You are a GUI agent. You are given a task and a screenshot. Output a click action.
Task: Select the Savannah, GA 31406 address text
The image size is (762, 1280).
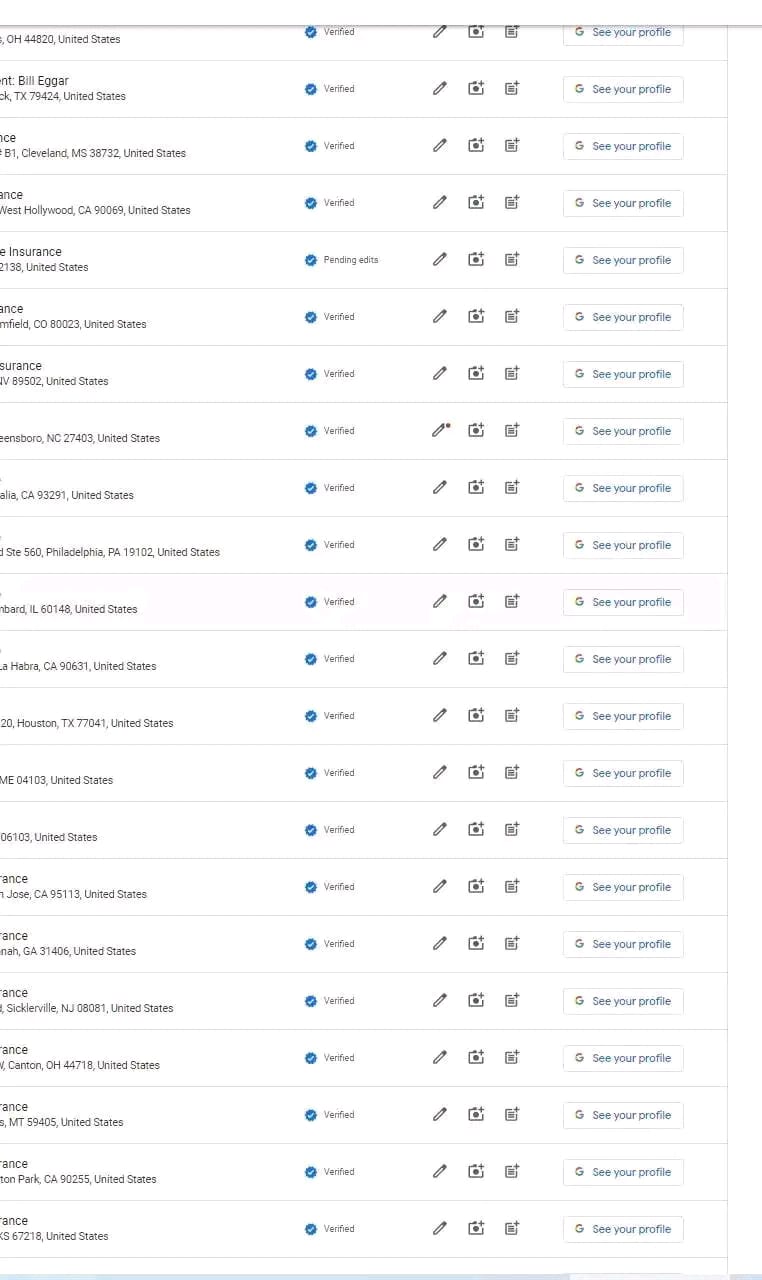(x=68, y=951)
